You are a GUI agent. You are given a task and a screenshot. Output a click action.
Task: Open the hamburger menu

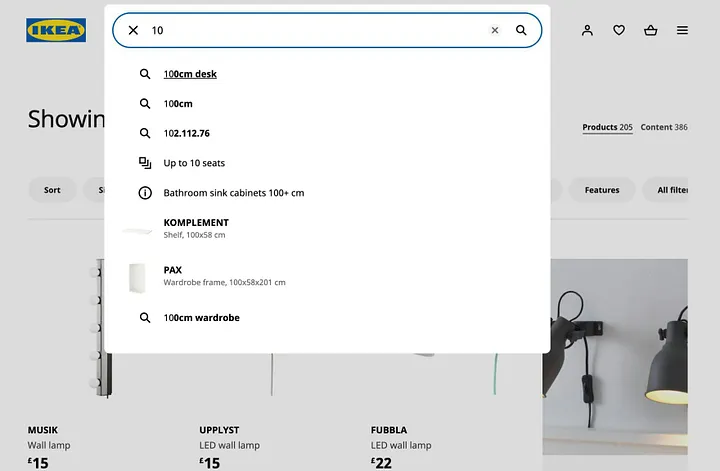click(x=682, y=30)
